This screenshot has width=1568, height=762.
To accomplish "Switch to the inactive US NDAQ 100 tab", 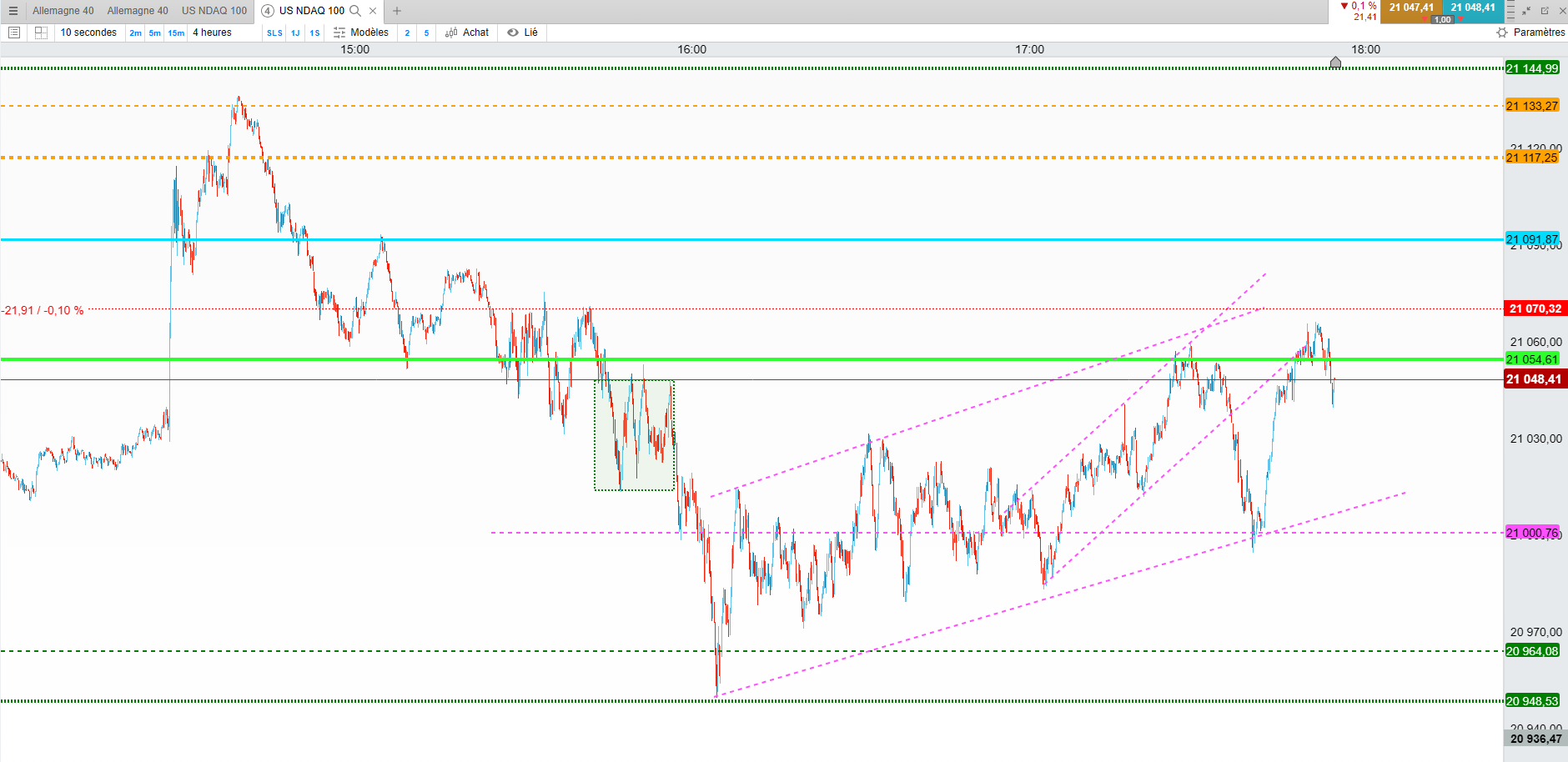I will click(x=214, y=11).
